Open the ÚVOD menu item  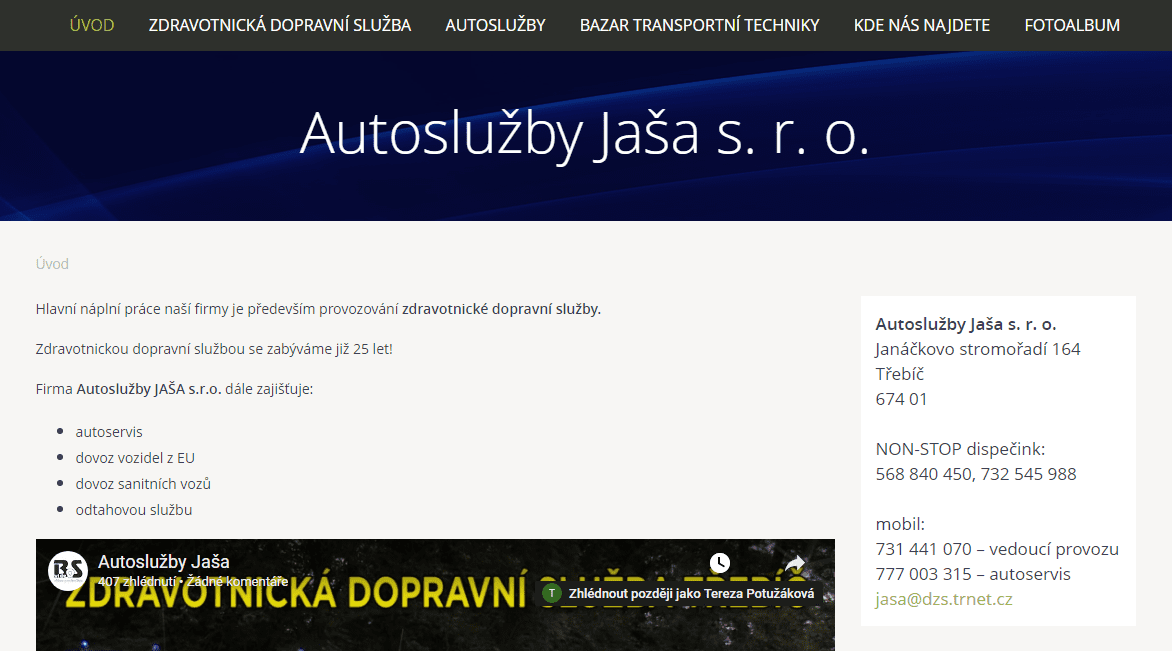[92, 25]
